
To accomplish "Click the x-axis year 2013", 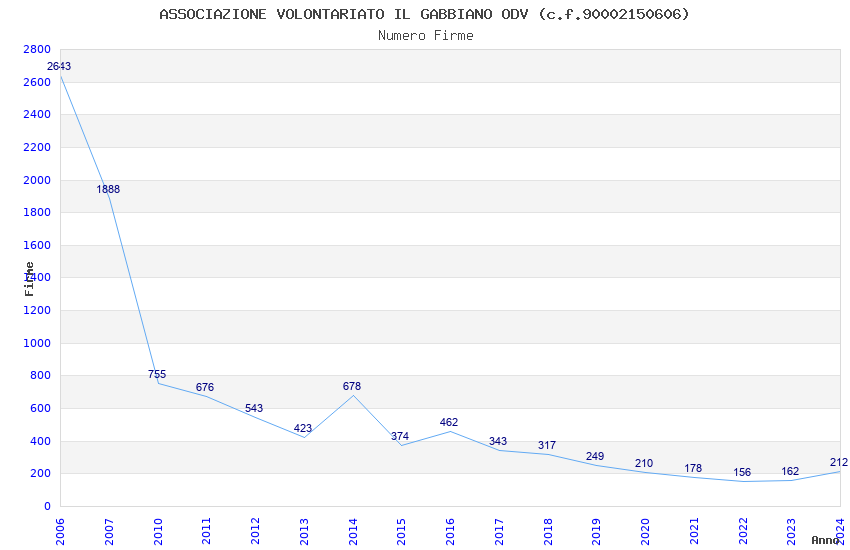I will (304, 531).
